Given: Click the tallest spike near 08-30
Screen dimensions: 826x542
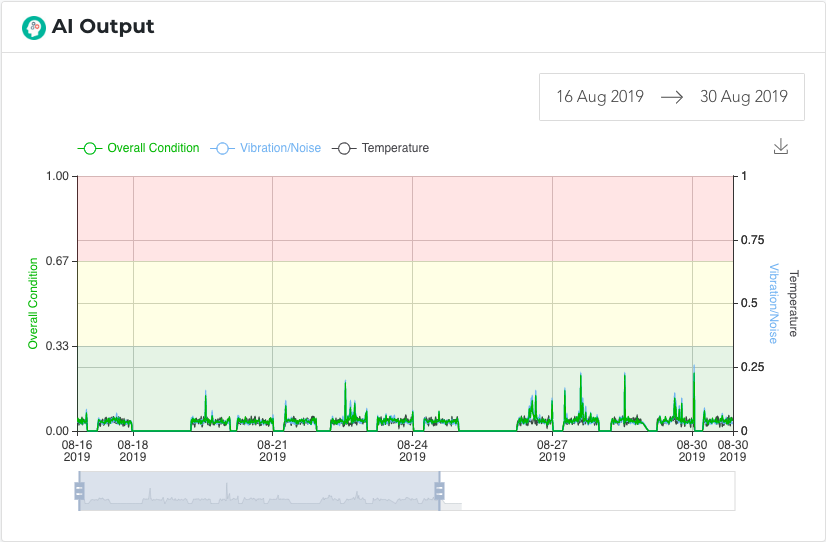Looking at the screenshot, I should point(694,370).
